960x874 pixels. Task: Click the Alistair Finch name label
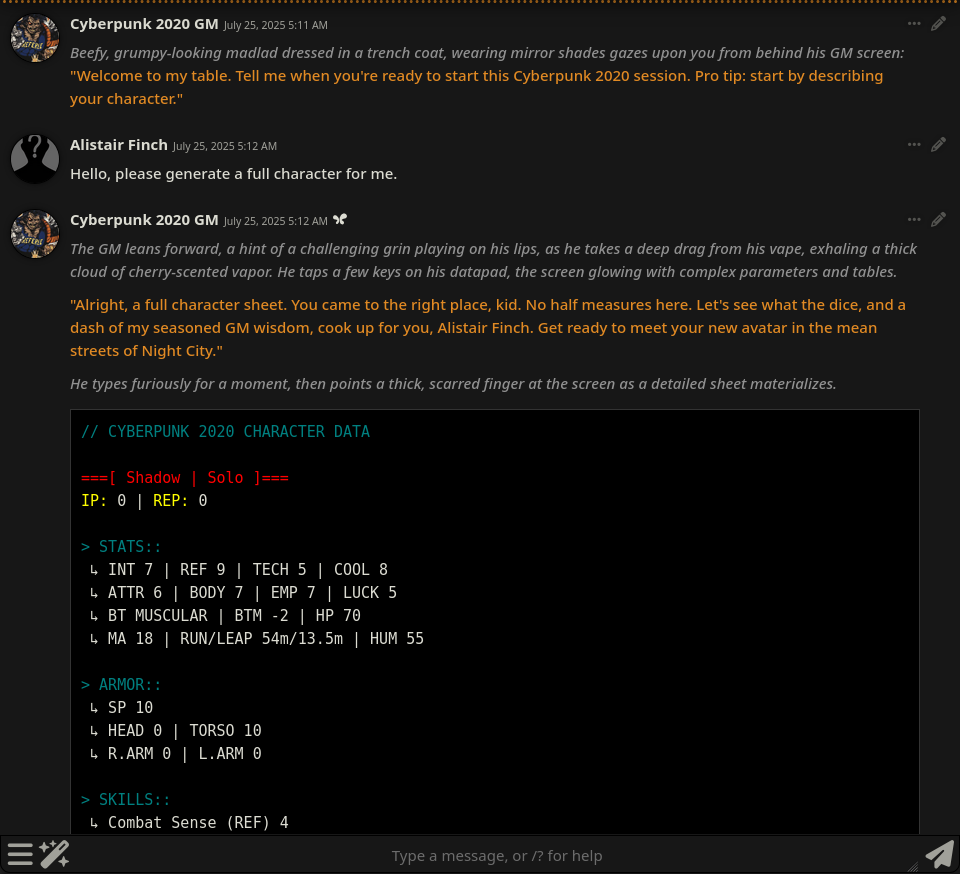[119, 145]
